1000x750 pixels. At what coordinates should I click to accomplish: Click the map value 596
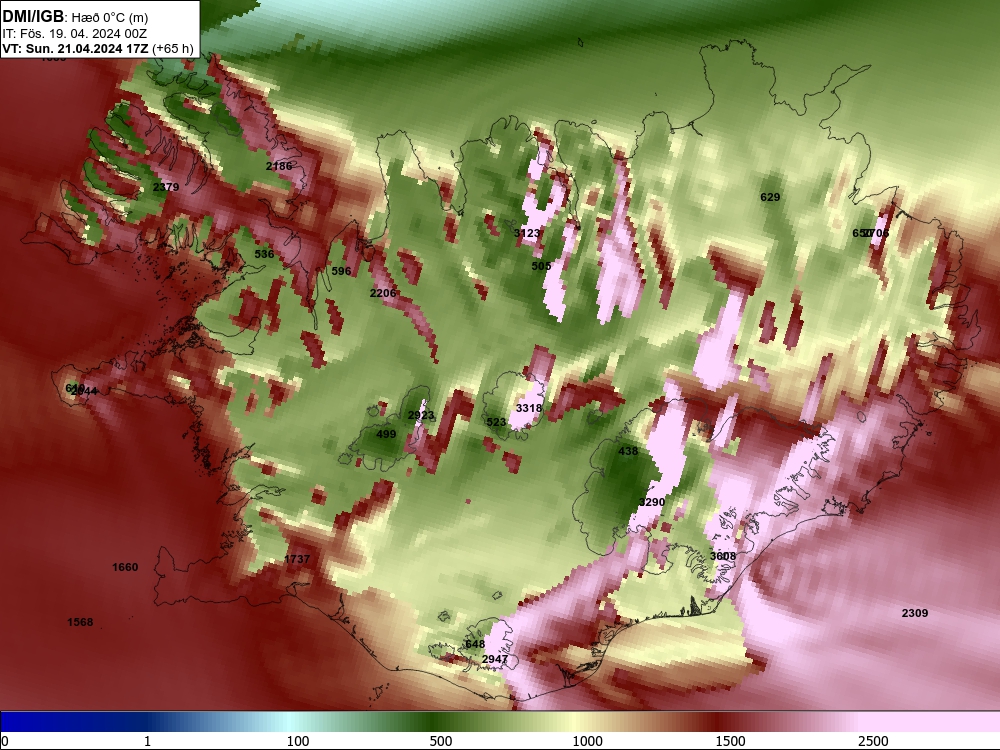coord(341,271)
